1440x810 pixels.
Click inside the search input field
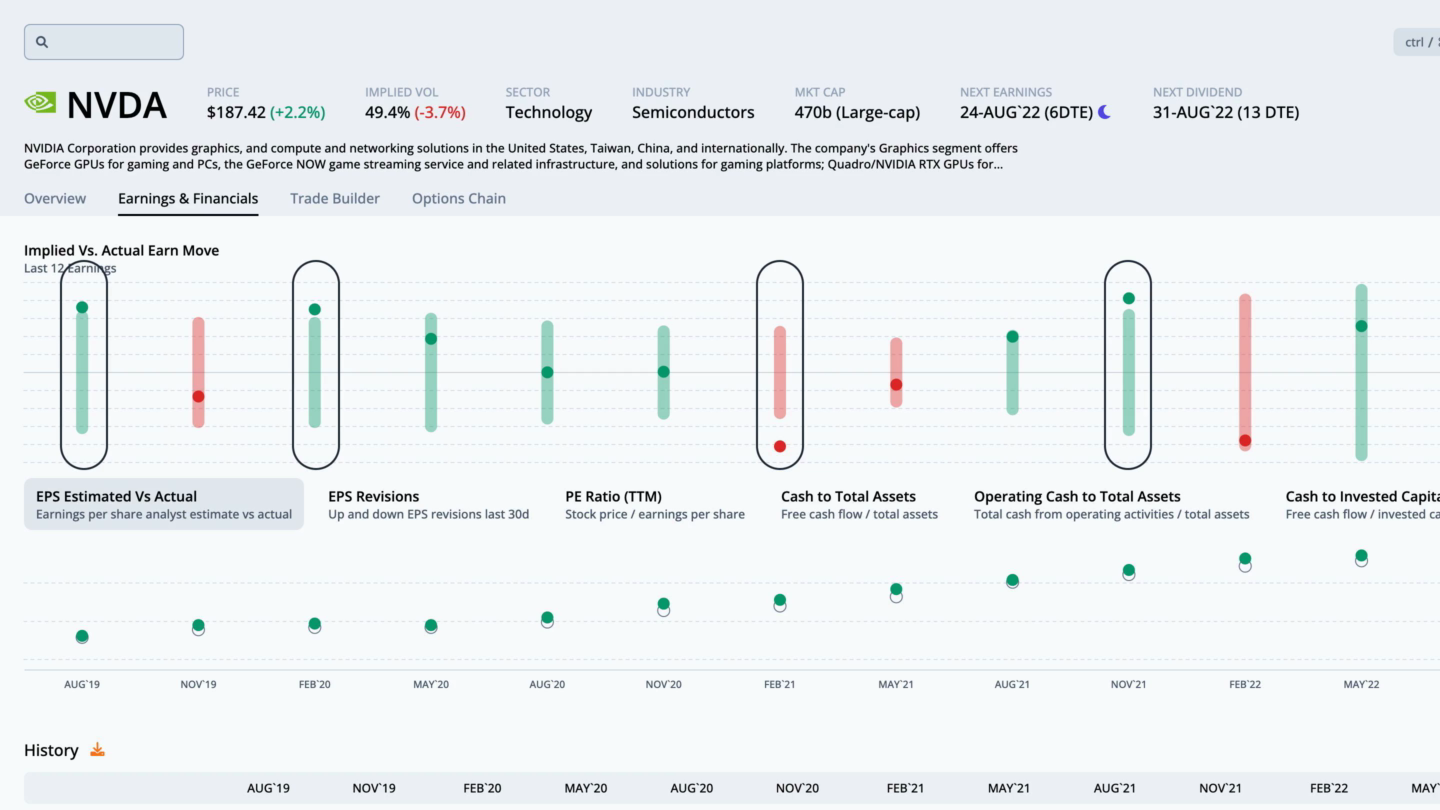115,42
